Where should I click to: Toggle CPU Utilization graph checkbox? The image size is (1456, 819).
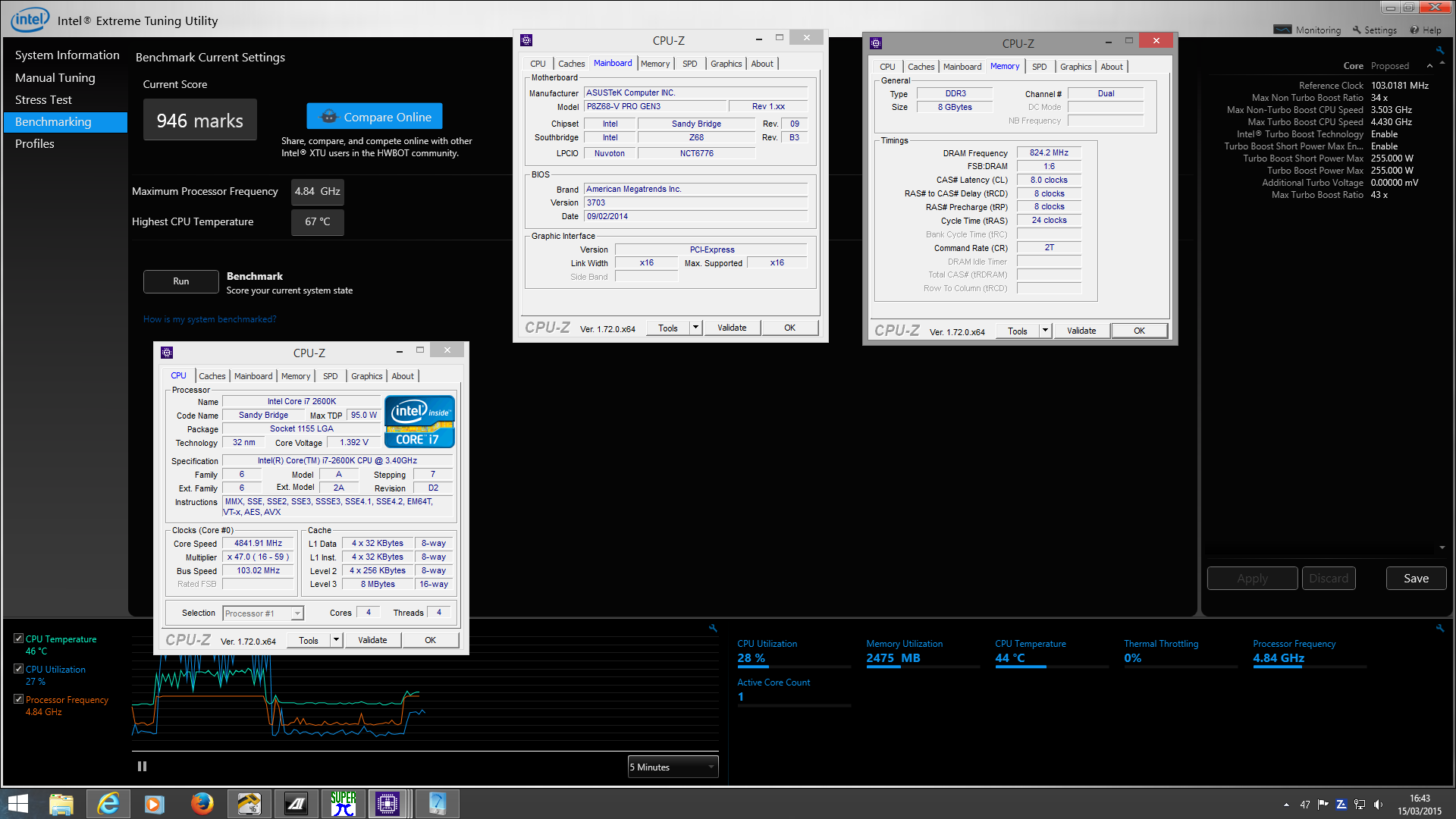tap(18, 669)
